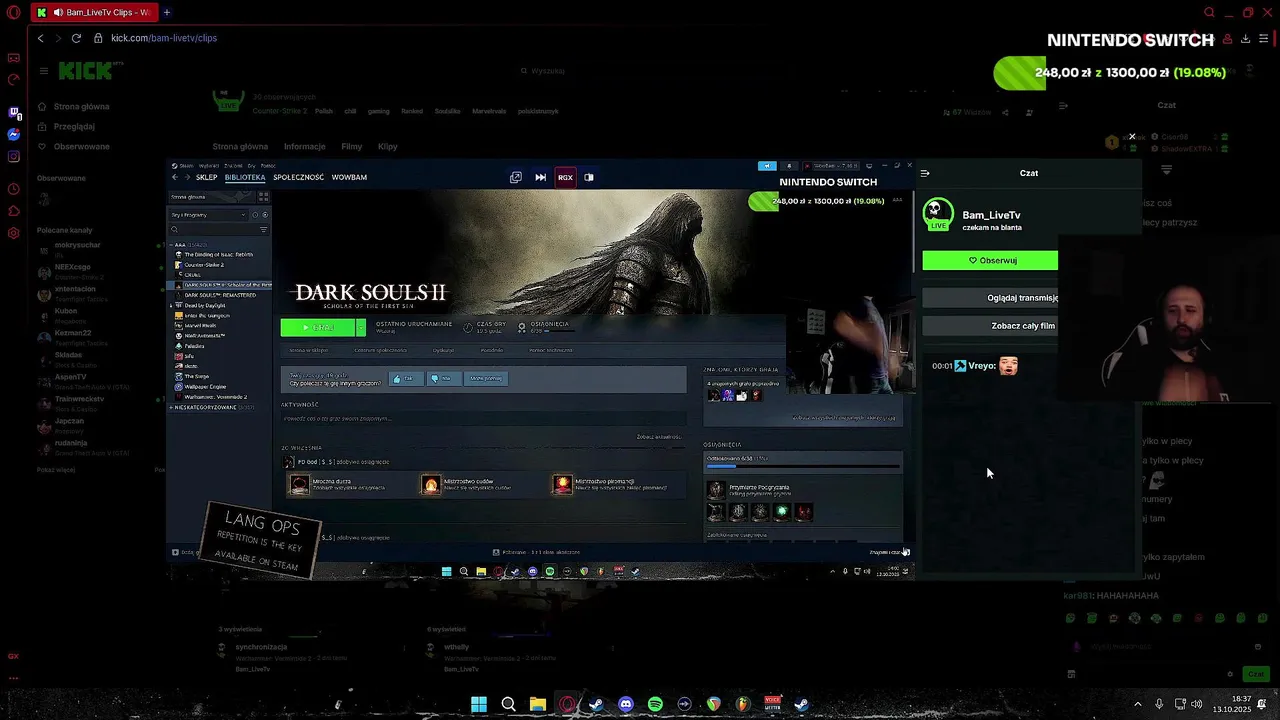Toggle the Kick hamburger sidebar menu
The width and height of the screenshot is (1280, 720).
pyautogui.click(x=44, y=71)
